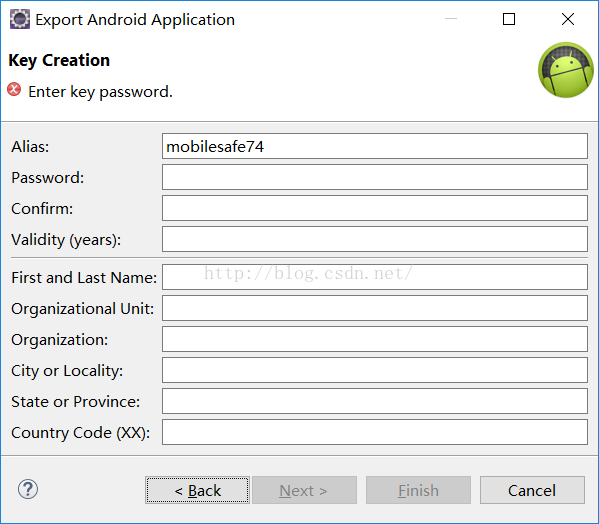This screenshot has height=524, width=599.
Task: Click the green Android robot logo
Action: click(x=566, y=70)
